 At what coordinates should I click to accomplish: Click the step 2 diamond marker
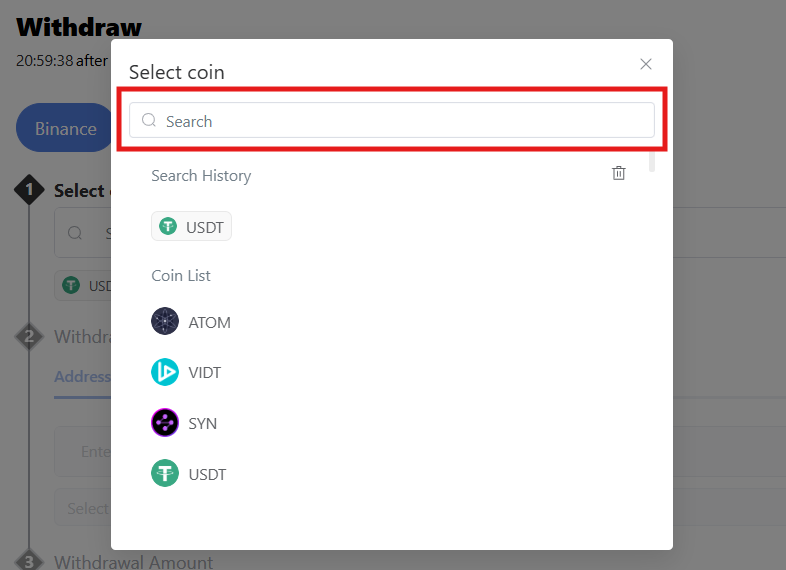point(29,336)
